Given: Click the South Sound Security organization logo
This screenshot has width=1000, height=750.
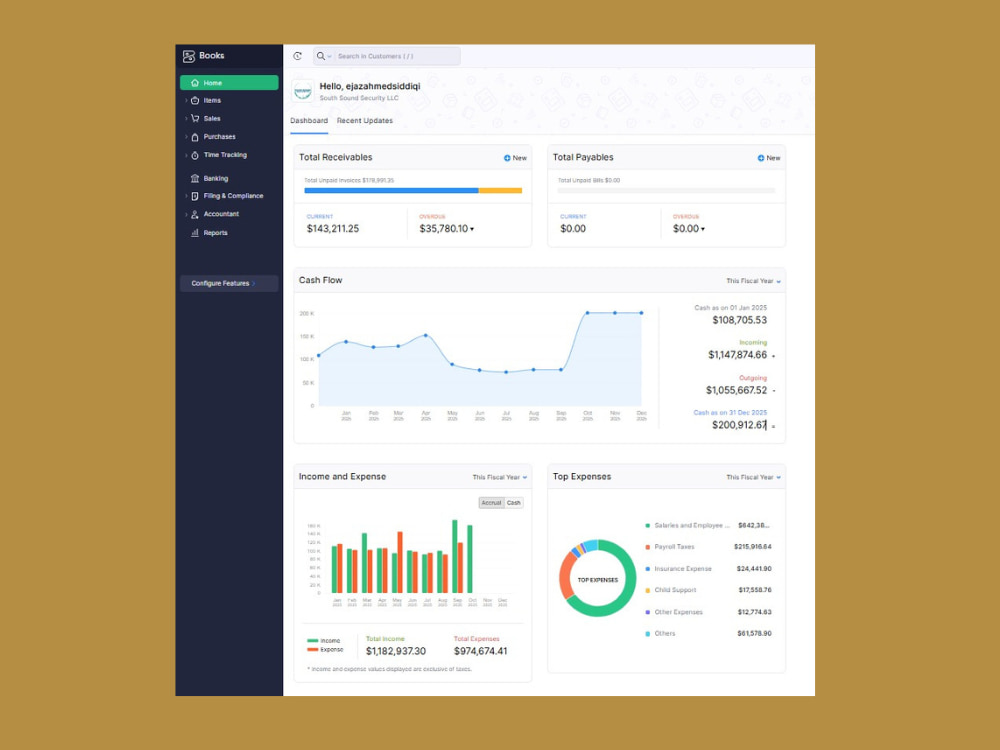Looking at the screenshot, I should pyautogui.click(x=303, y=92).
